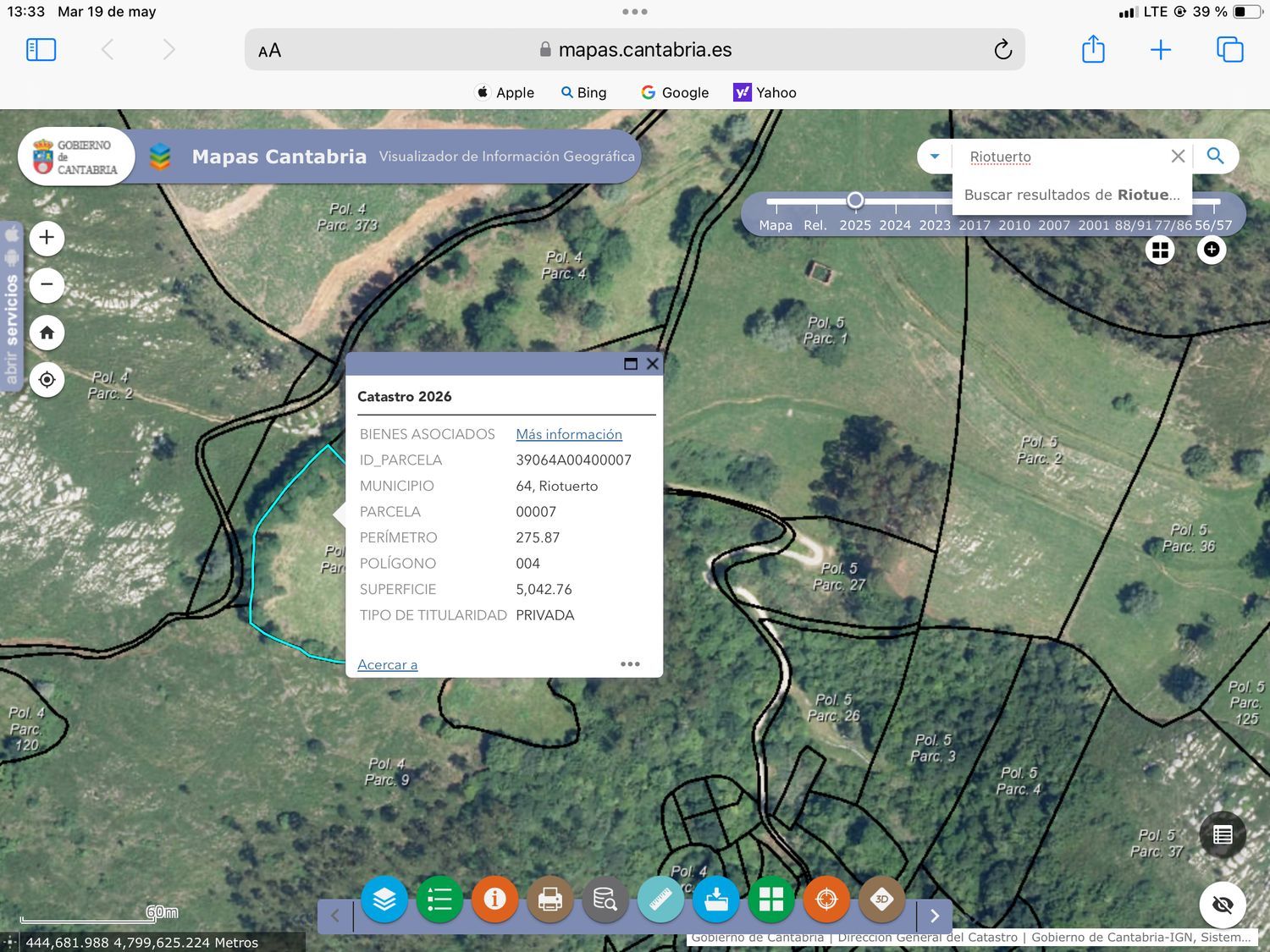
Task: Switch to Mapa basemap option
Action: click(776, 225)
